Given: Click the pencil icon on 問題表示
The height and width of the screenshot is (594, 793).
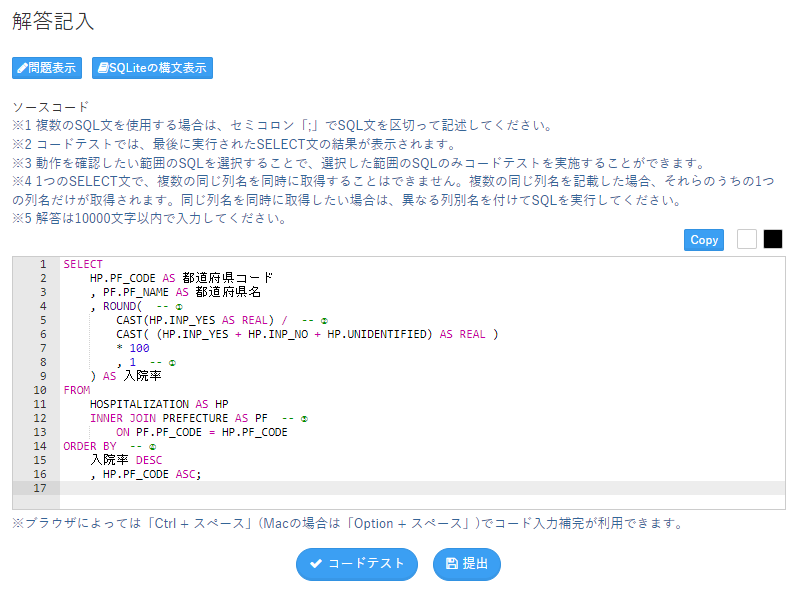Looking at the screenshot, I should 22,68.
